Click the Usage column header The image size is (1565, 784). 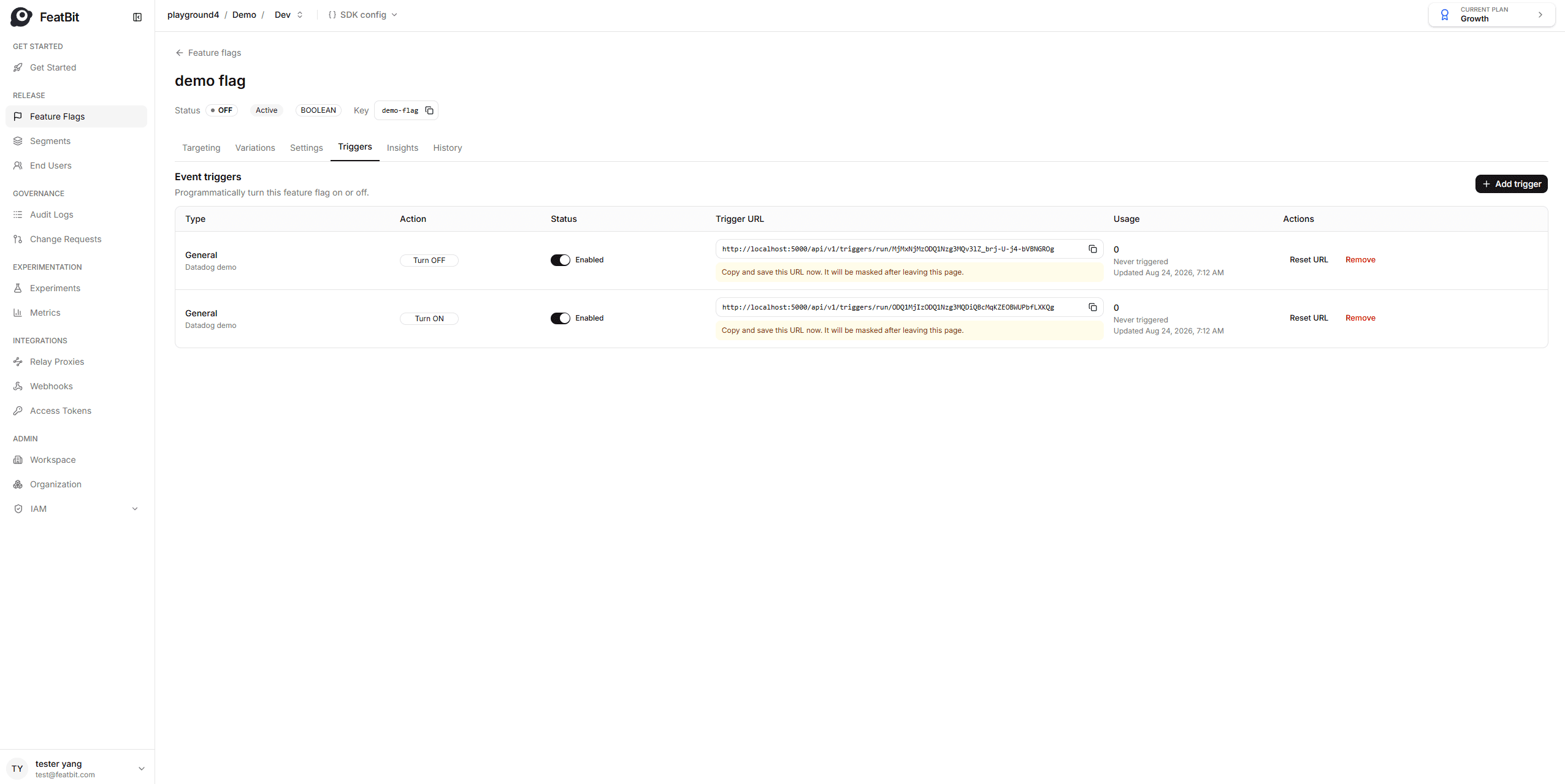pos(1127,219)
